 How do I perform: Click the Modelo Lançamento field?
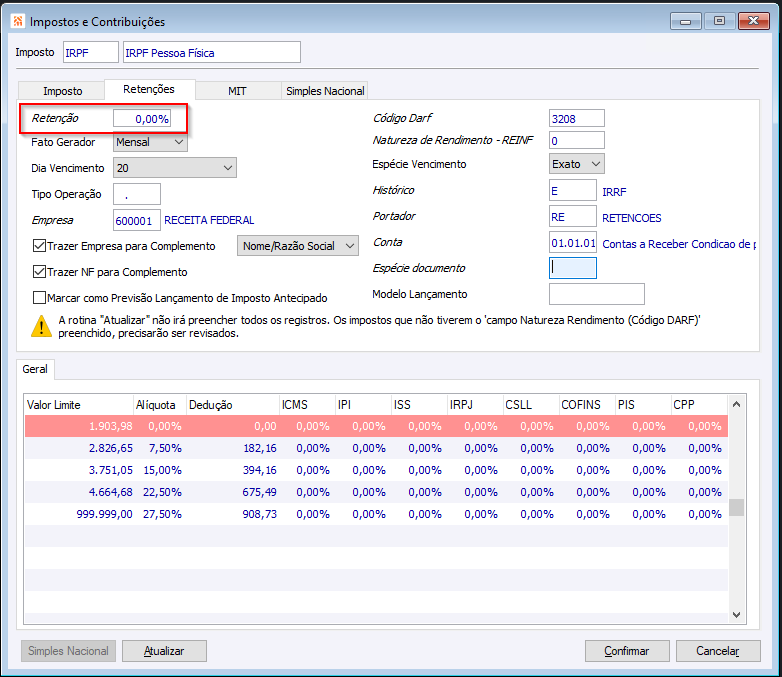point(596,294)
